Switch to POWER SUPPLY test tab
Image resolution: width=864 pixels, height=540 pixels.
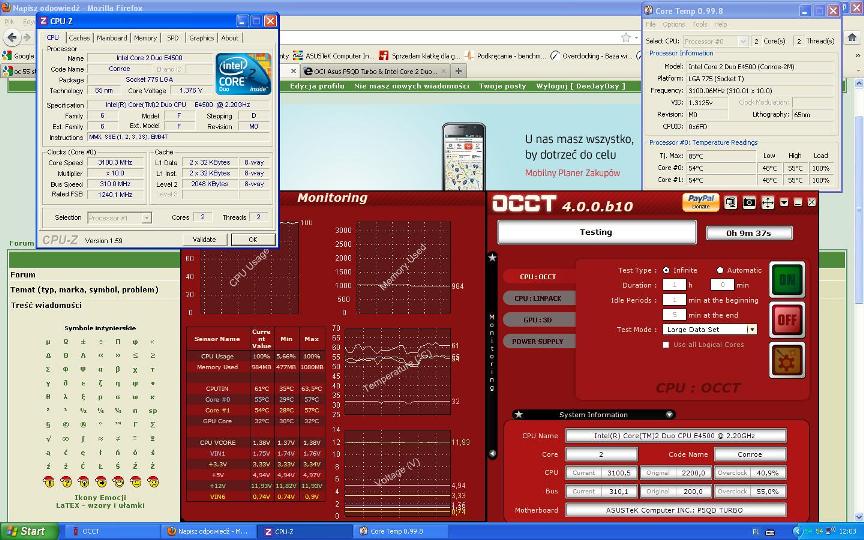click(538, 341)
